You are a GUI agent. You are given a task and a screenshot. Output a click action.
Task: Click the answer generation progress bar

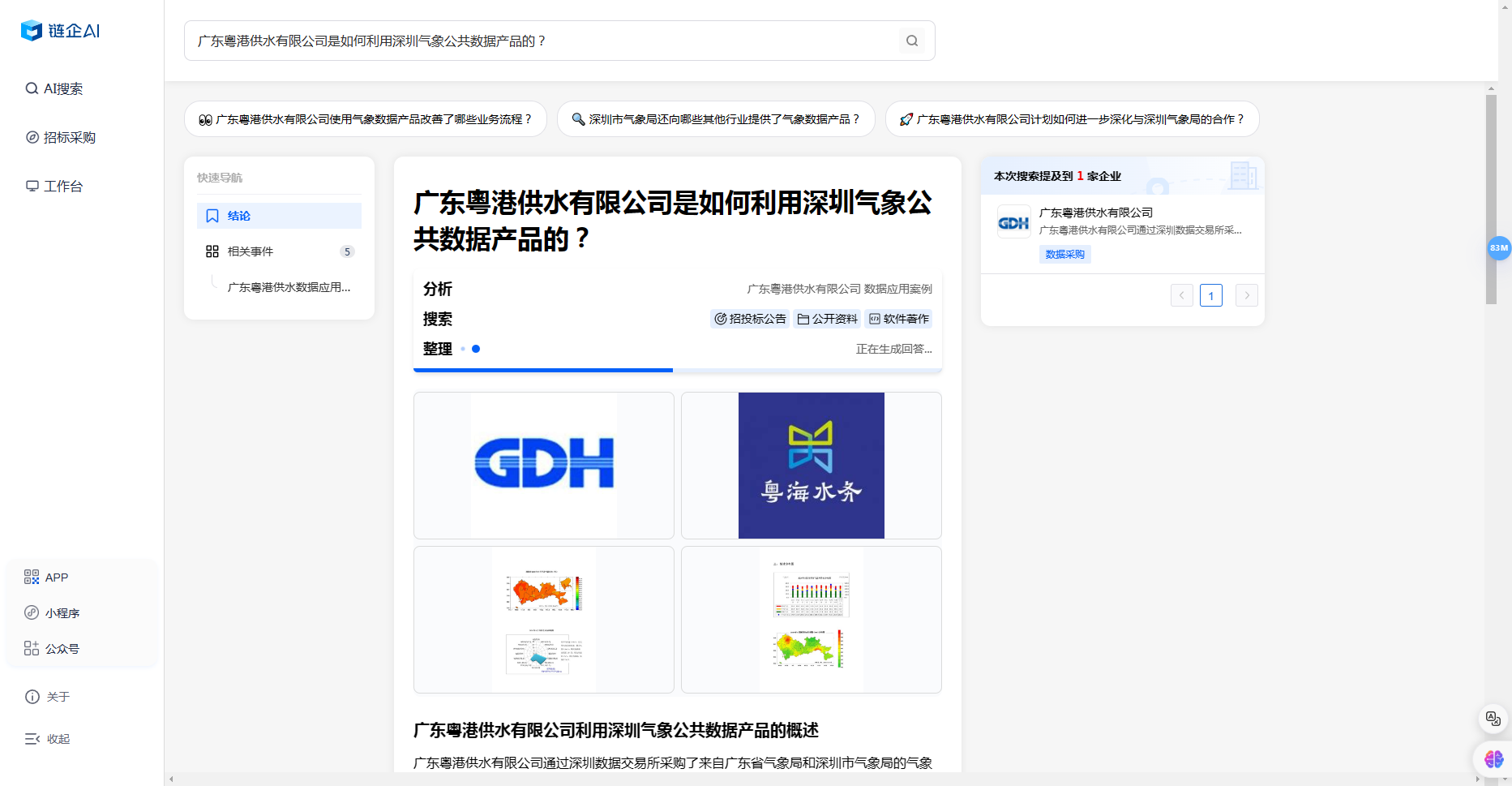[x=678, y=370]
